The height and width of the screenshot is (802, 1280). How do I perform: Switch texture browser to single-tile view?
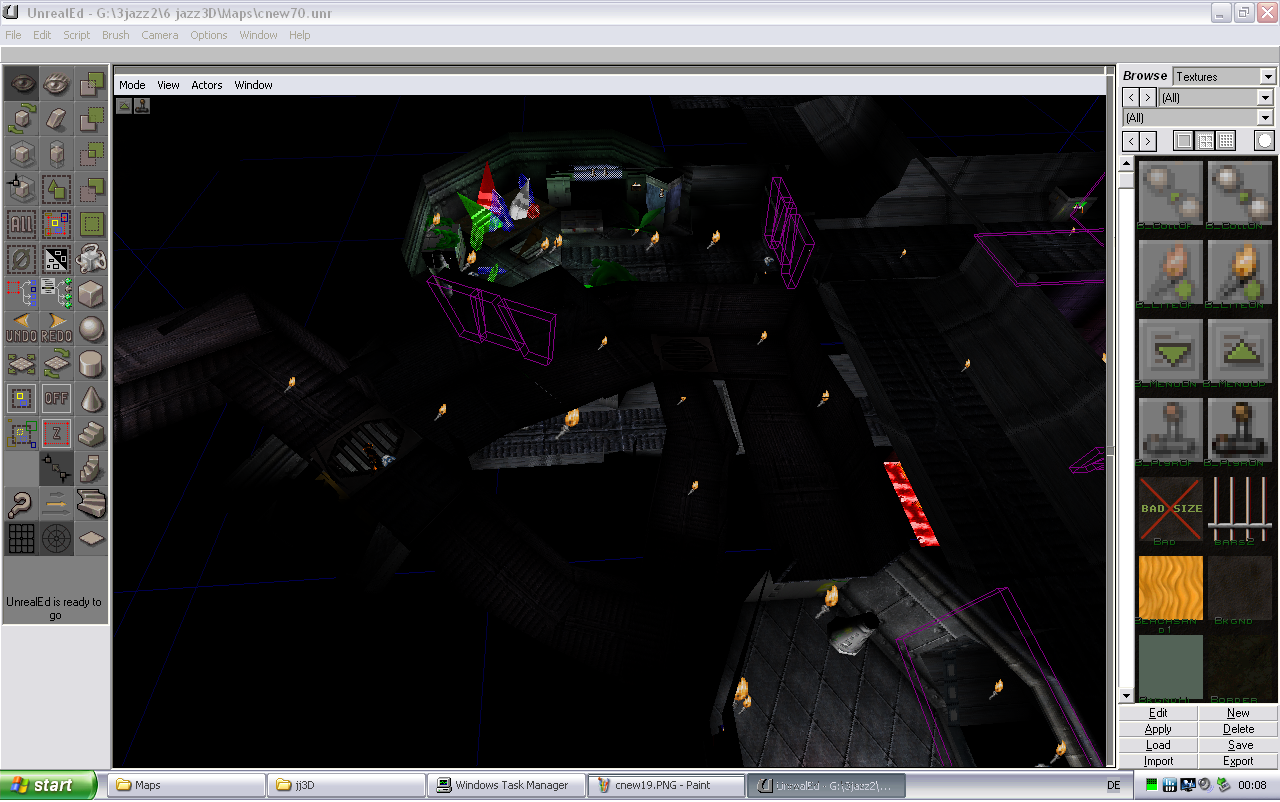tap(1184, 141)
